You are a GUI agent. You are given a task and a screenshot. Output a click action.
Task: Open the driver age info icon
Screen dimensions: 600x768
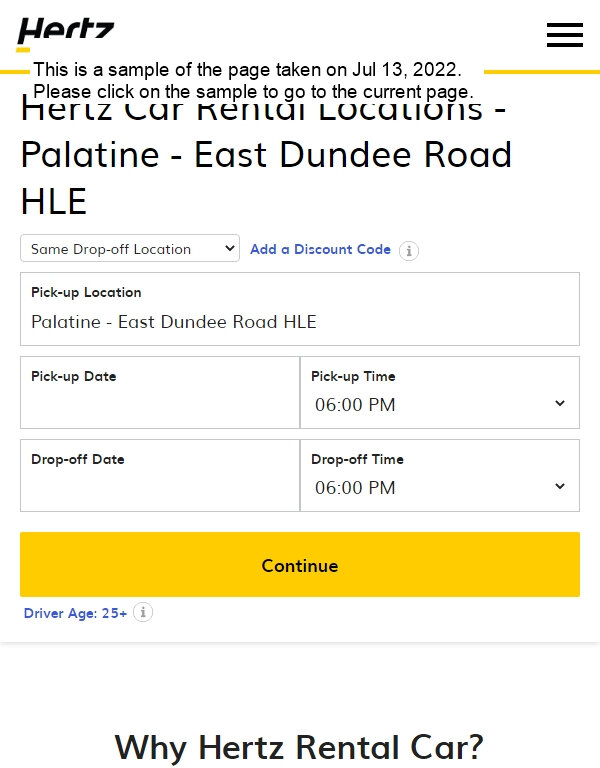click(x=143, y=612)
